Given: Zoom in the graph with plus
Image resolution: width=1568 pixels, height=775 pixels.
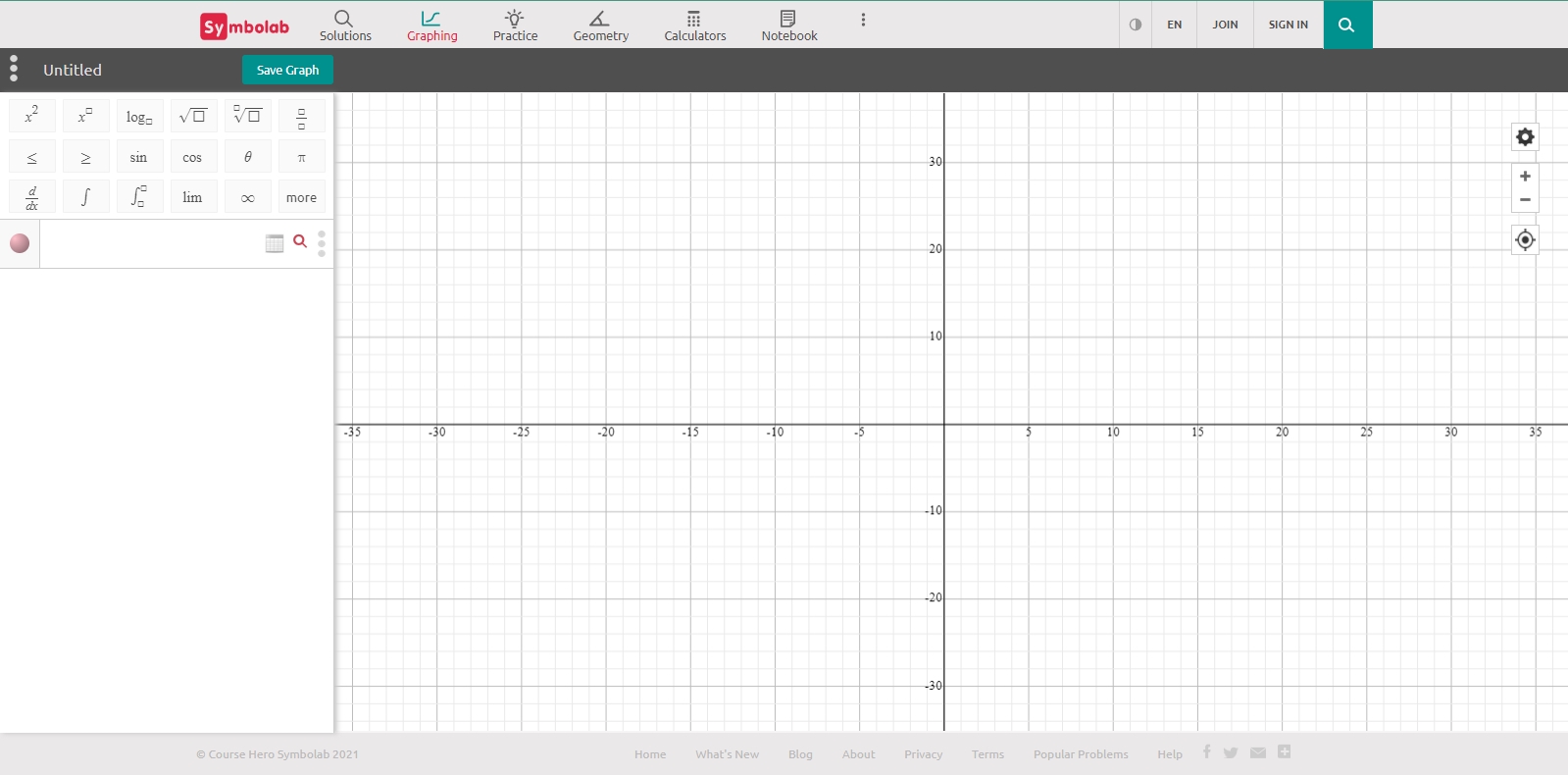Looking at the screenshot, I should (1525, 177).
